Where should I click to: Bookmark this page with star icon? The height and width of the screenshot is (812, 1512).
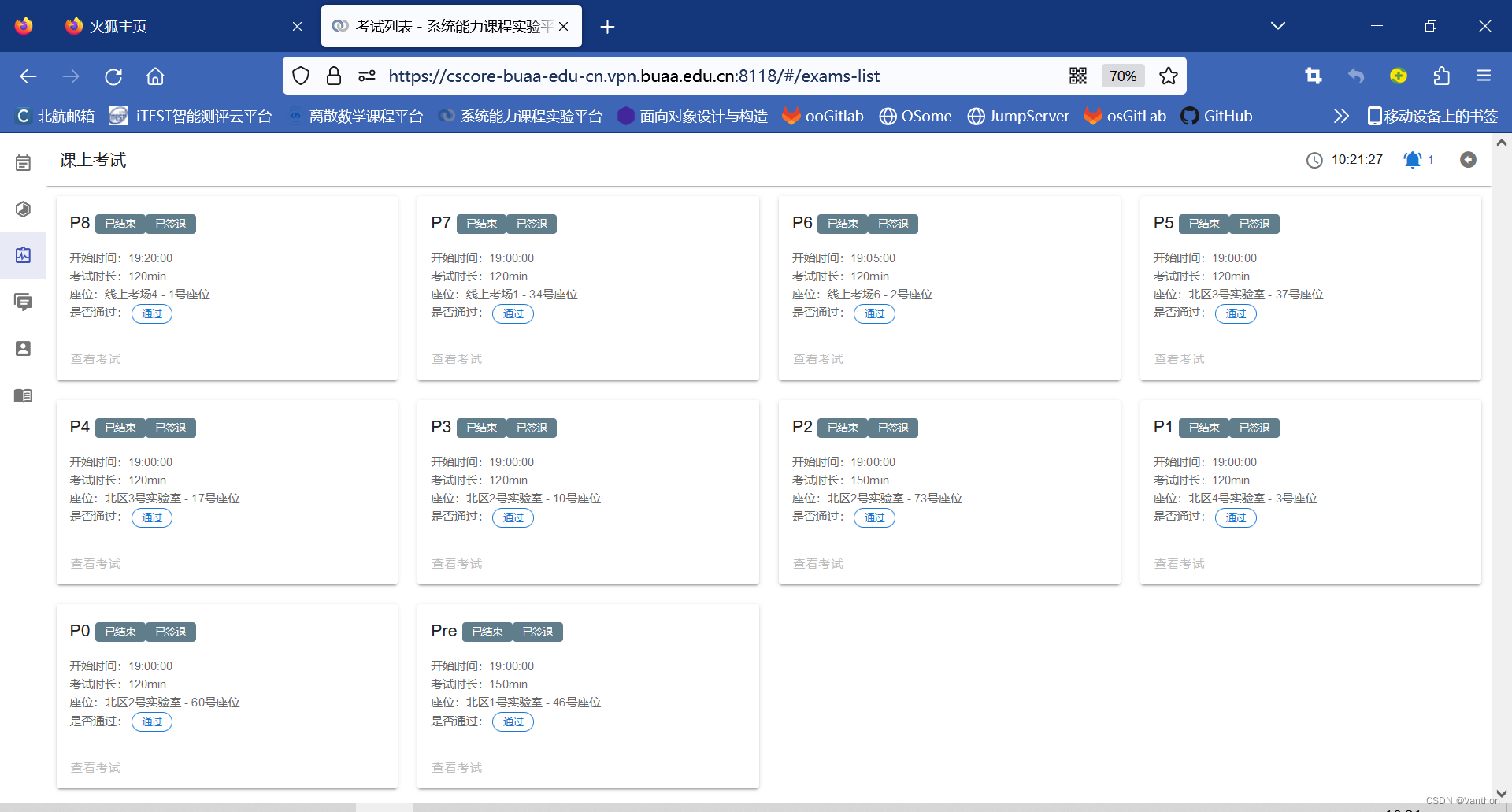point(1169,76)
